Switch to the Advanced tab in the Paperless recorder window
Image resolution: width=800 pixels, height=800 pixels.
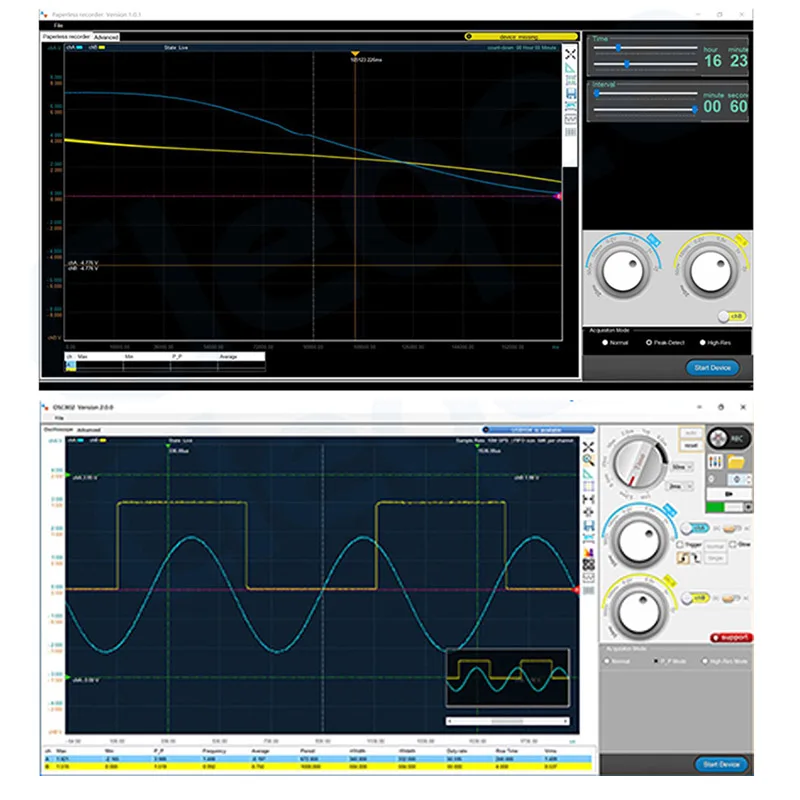point(106,37)
